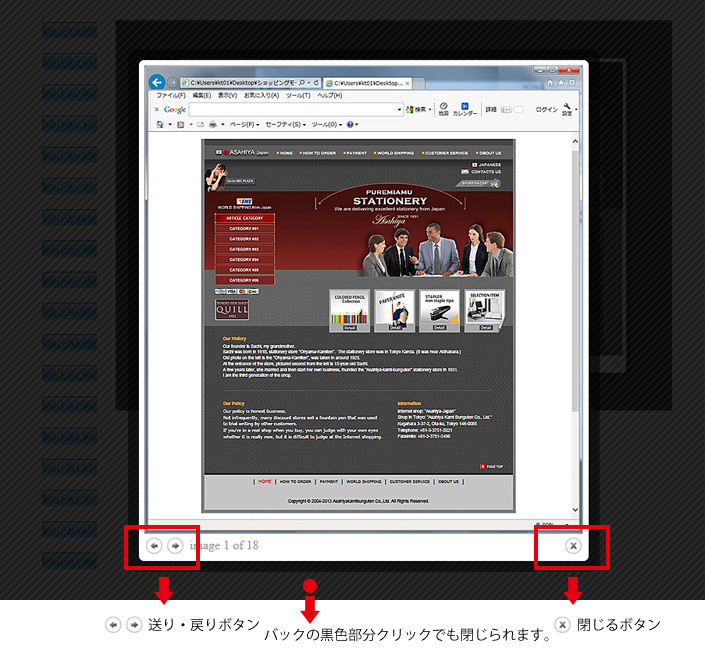Open a new blank browser tab
Image resolution: width=705 pixels, height=650 pixels.
click(x=419, y=83)
